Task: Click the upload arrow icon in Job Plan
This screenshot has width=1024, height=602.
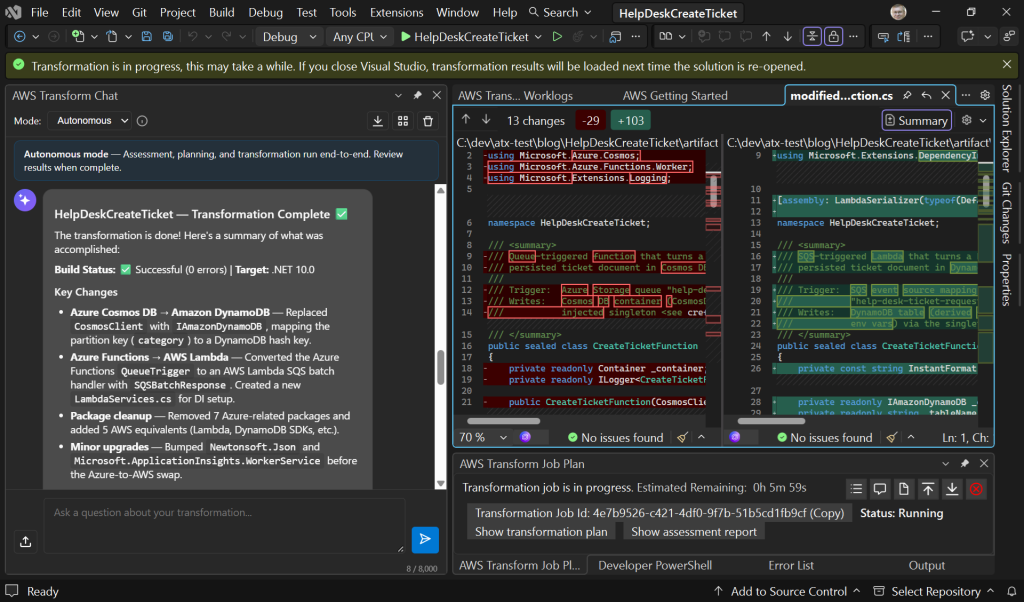Action: coord(928,488)
